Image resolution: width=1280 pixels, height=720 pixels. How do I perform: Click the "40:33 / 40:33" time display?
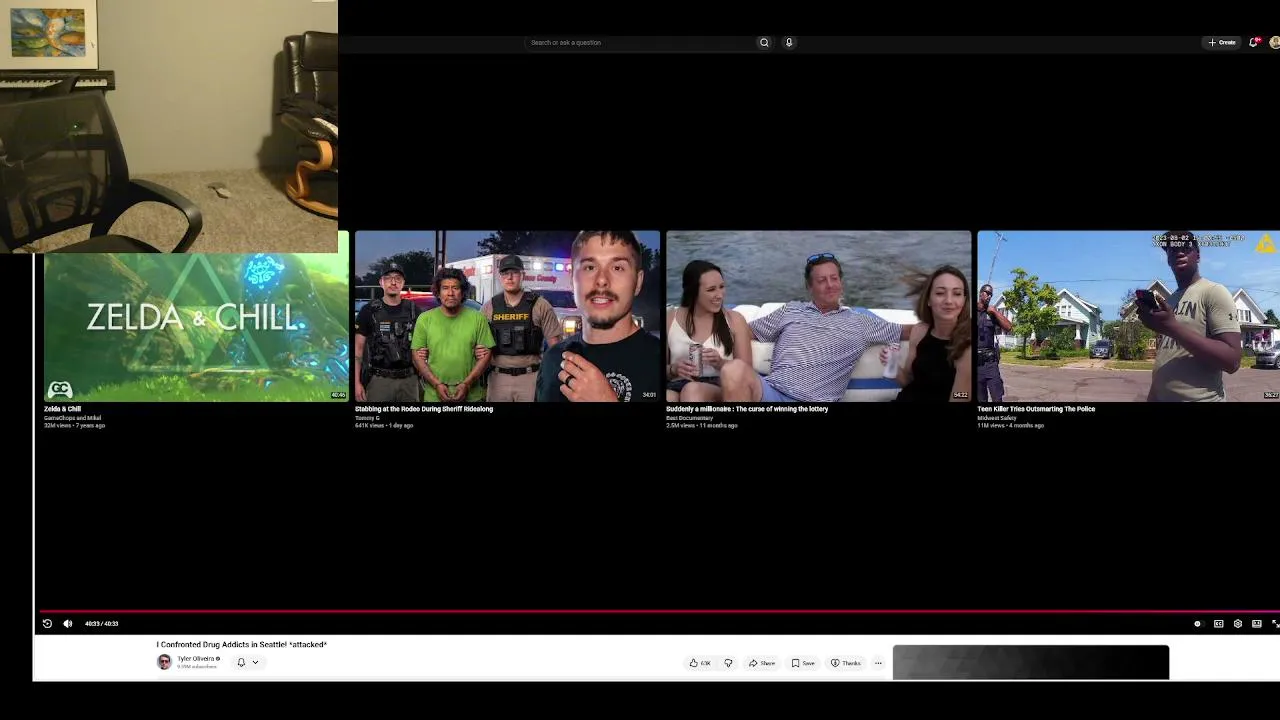[101, 624]
